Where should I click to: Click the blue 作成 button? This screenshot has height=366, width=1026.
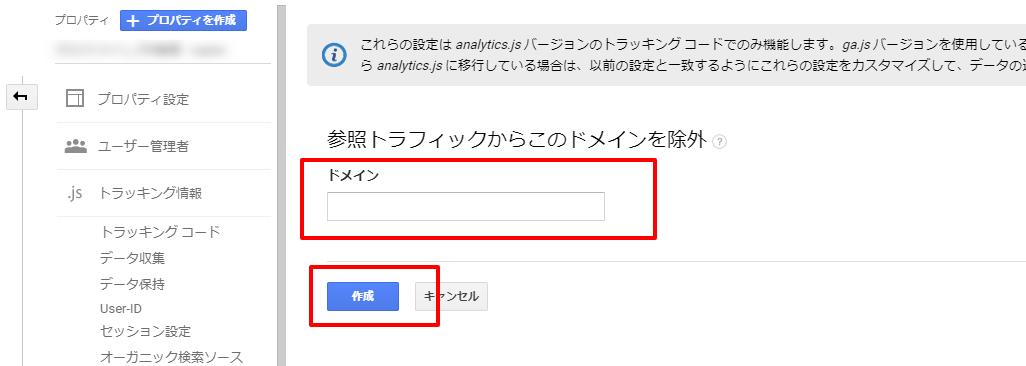(363, 296)
